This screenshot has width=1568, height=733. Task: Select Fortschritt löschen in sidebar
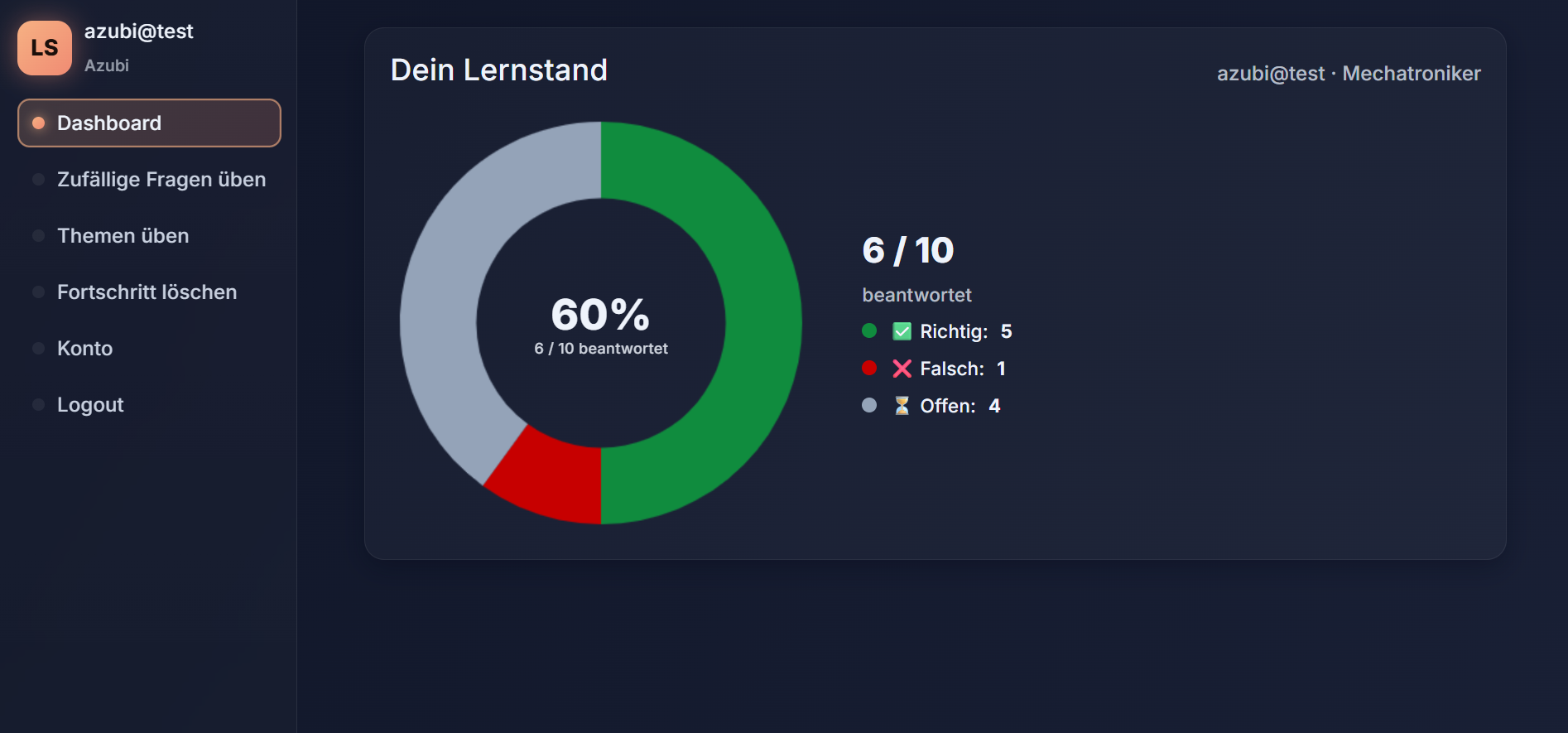pos(147,292)
